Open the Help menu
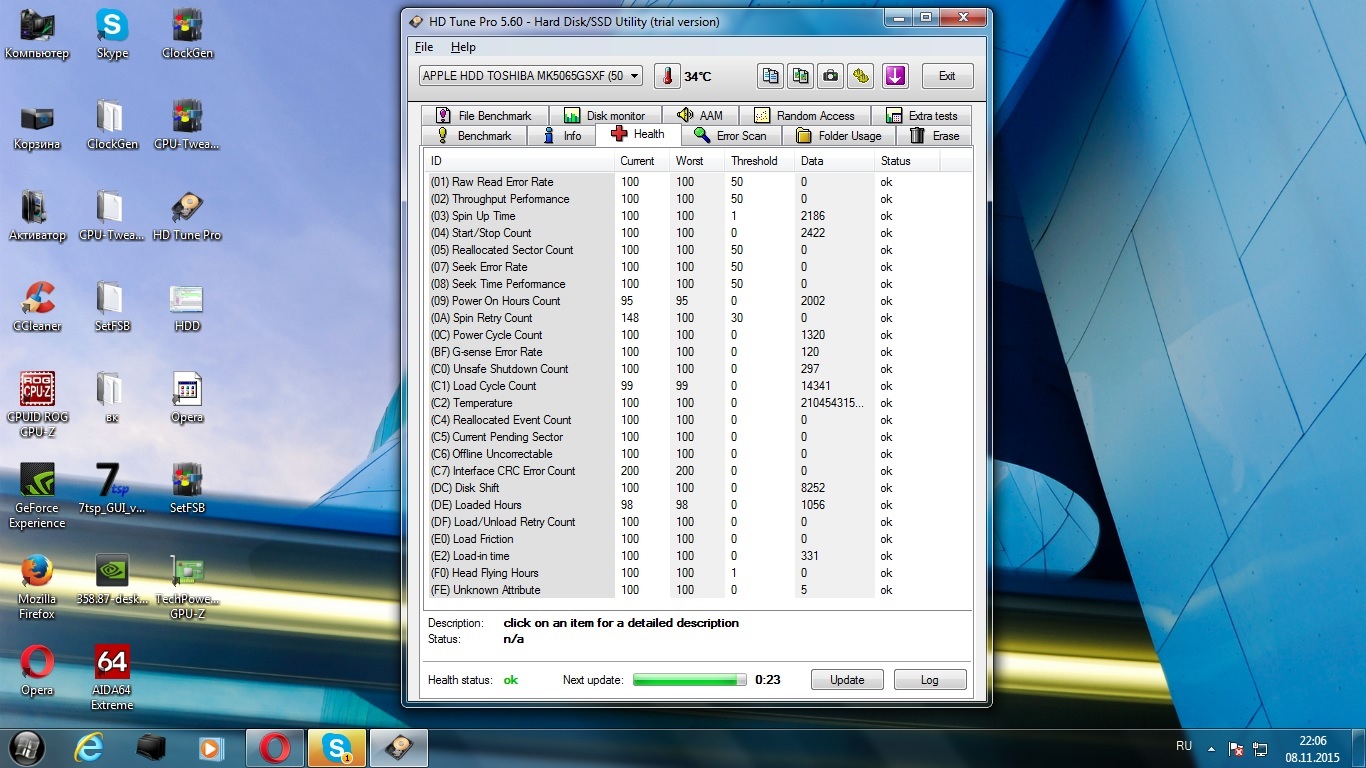The height and width of the screenshot is (768, 1366). (463, 47)
